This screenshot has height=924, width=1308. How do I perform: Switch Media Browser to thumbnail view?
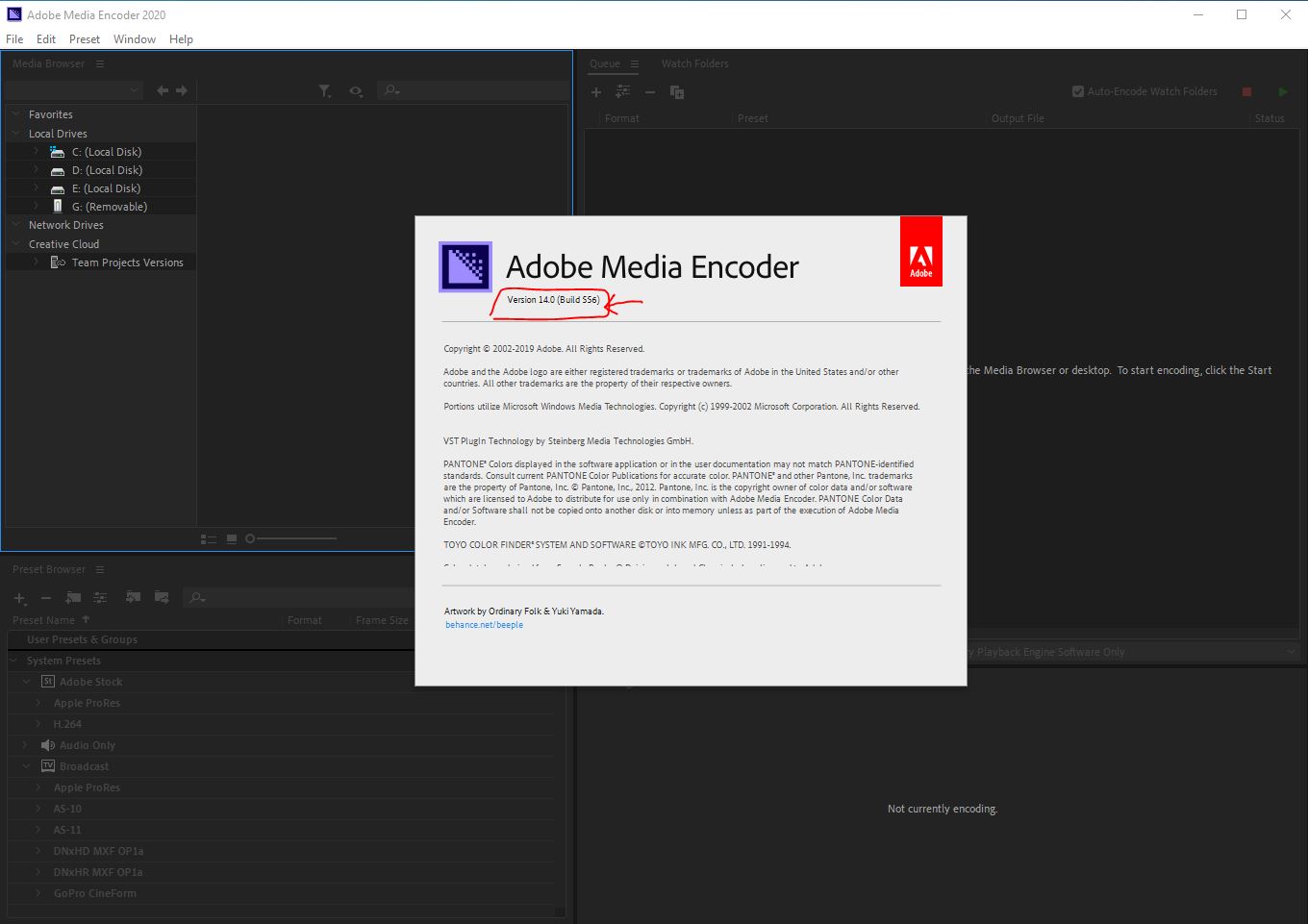pyautogui.click(x=232, y=539)
